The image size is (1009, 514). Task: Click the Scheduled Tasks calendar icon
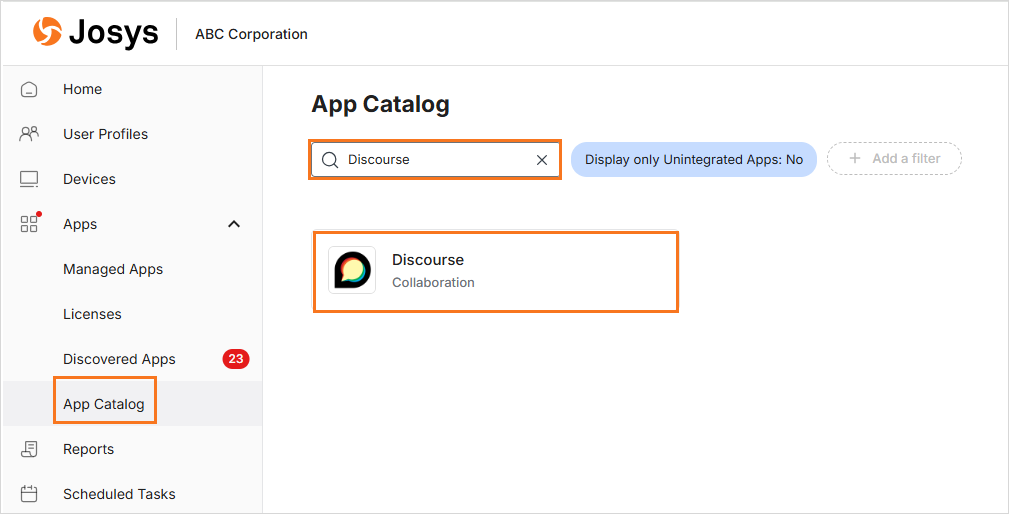[29, 494]
